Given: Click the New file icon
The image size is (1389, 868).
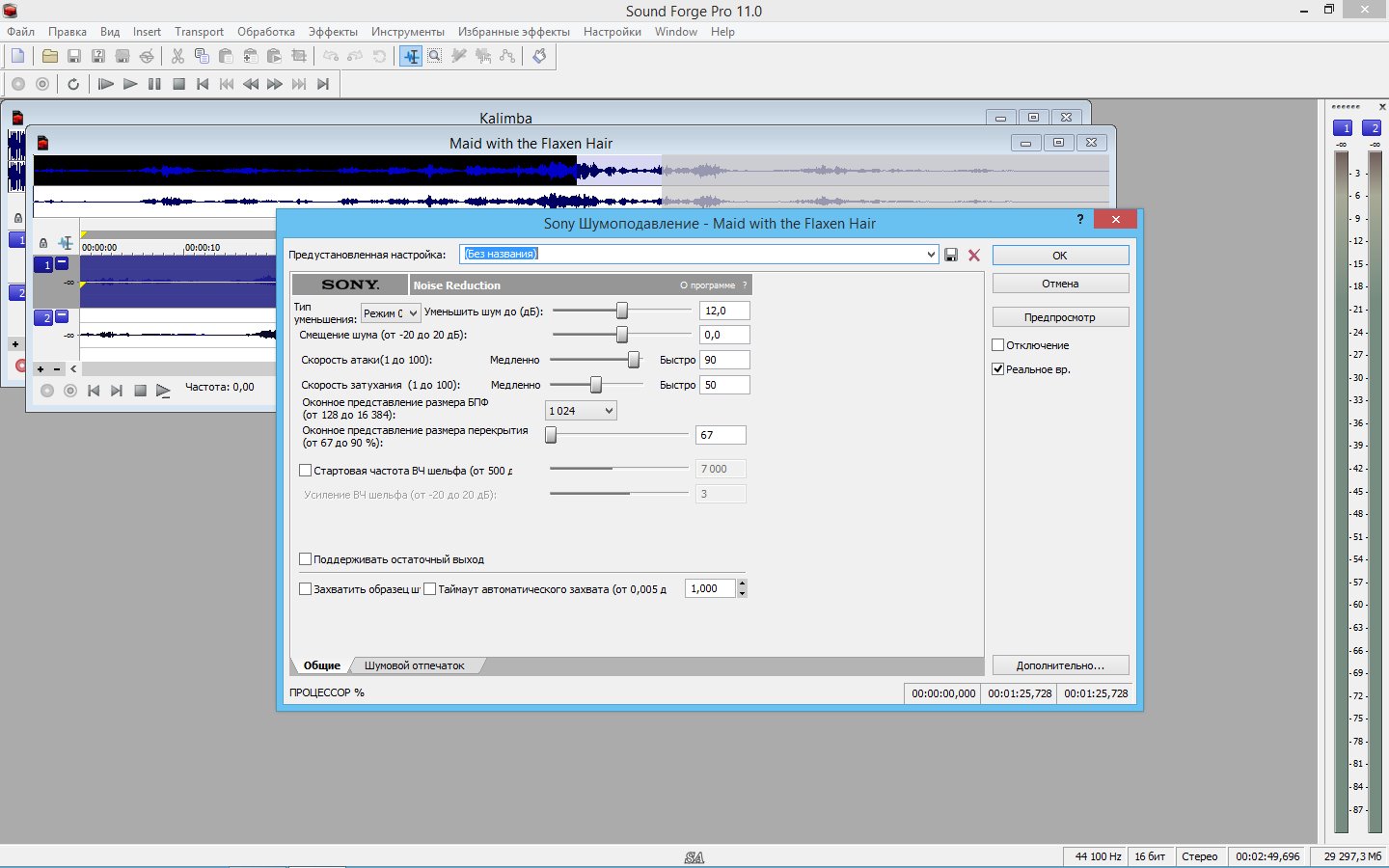Looking at the screenshot, I should click(x=17, y=56).
